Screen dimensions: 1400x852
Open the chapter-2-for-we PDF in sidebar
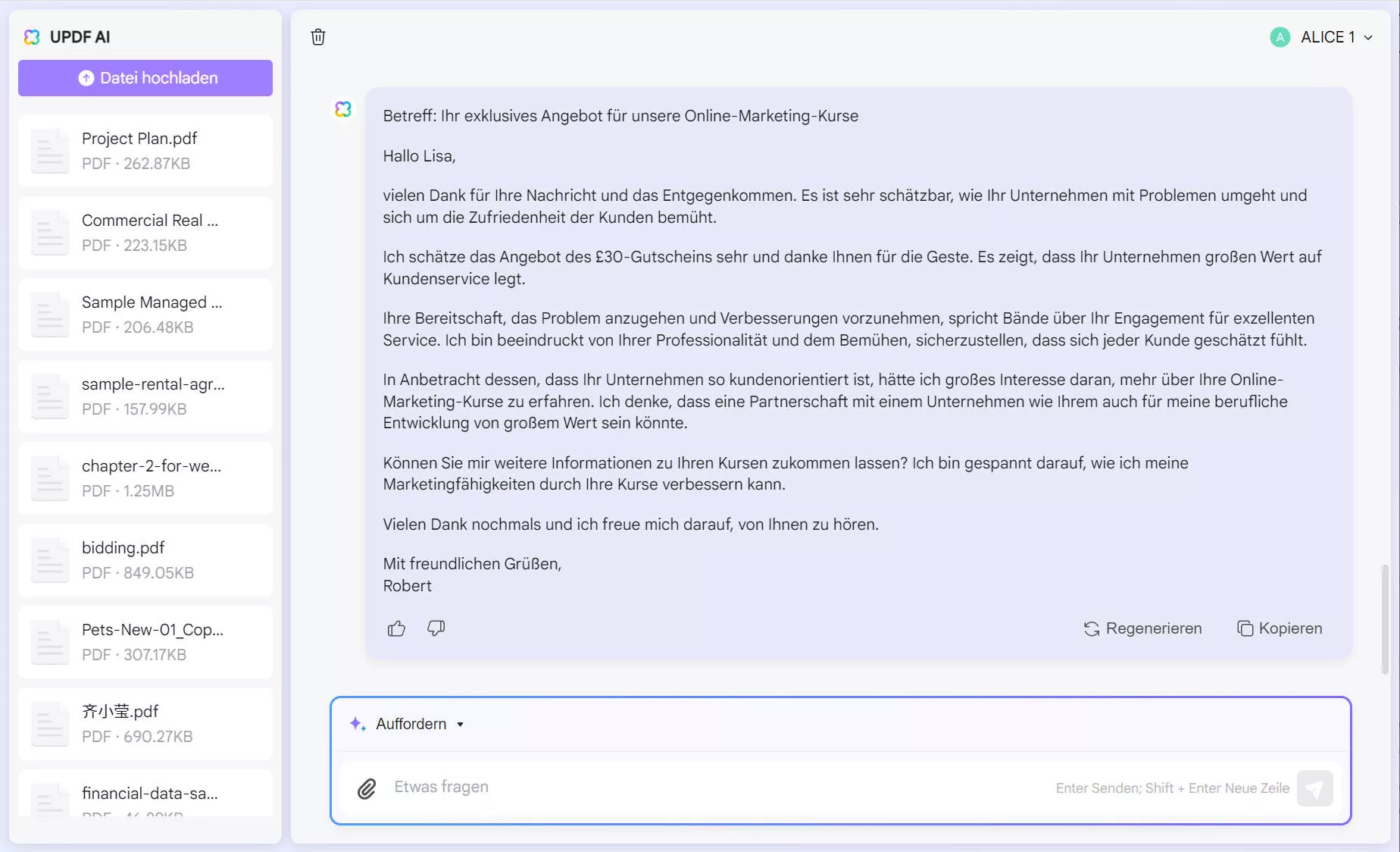tap(145, 478)
